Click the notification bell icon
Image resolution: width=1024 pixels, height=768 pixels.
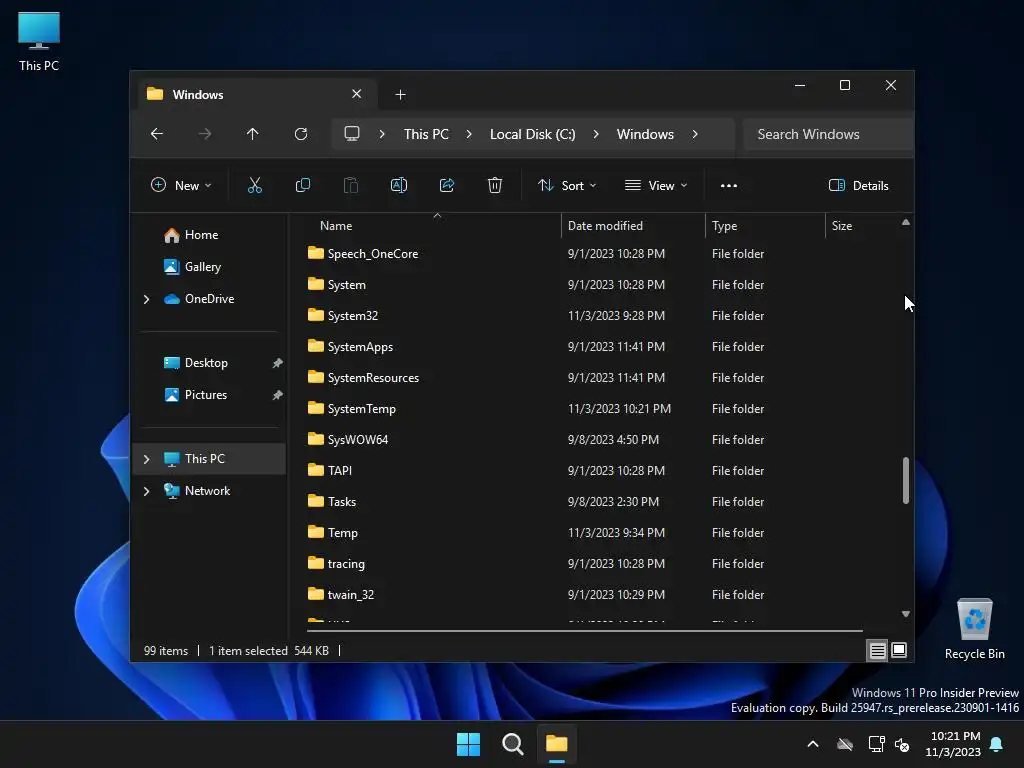(x=997, y=744)
